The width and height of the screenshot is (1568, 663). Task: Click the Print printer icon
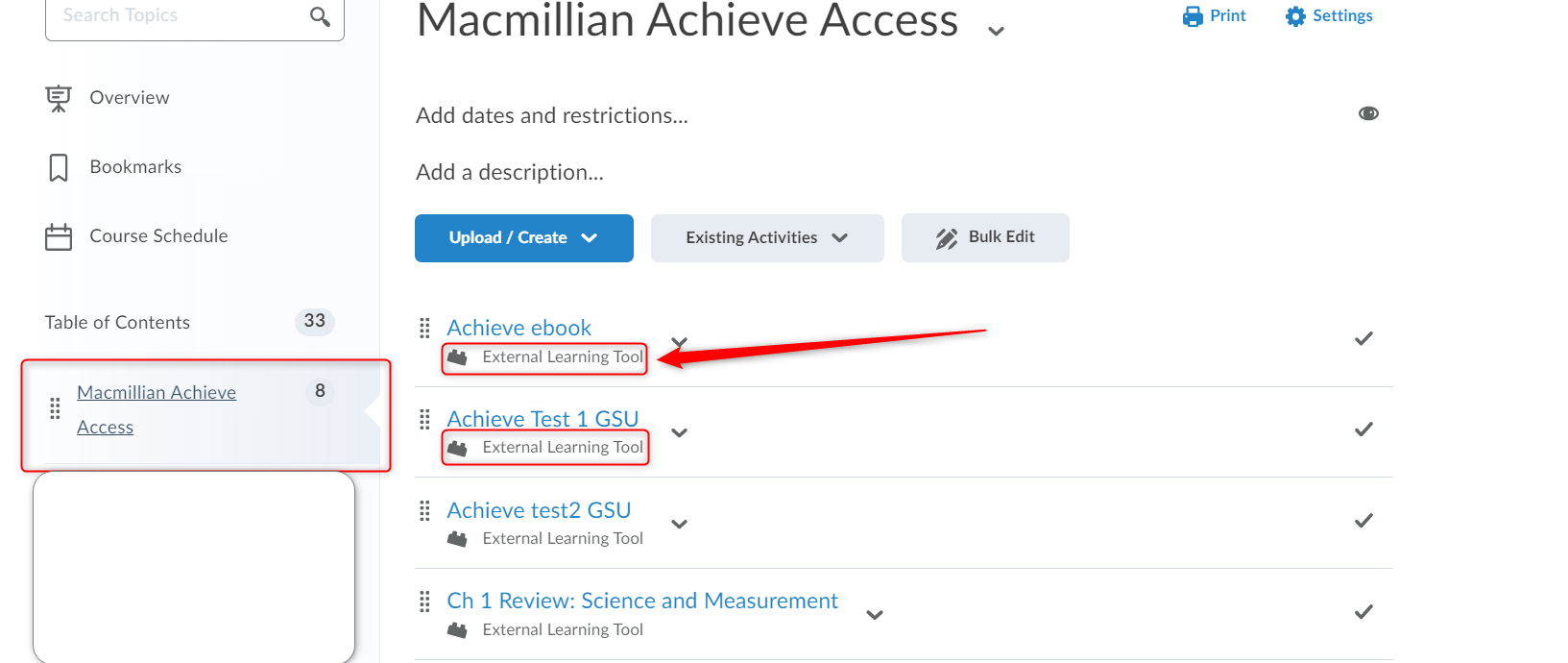(1193, 16)
